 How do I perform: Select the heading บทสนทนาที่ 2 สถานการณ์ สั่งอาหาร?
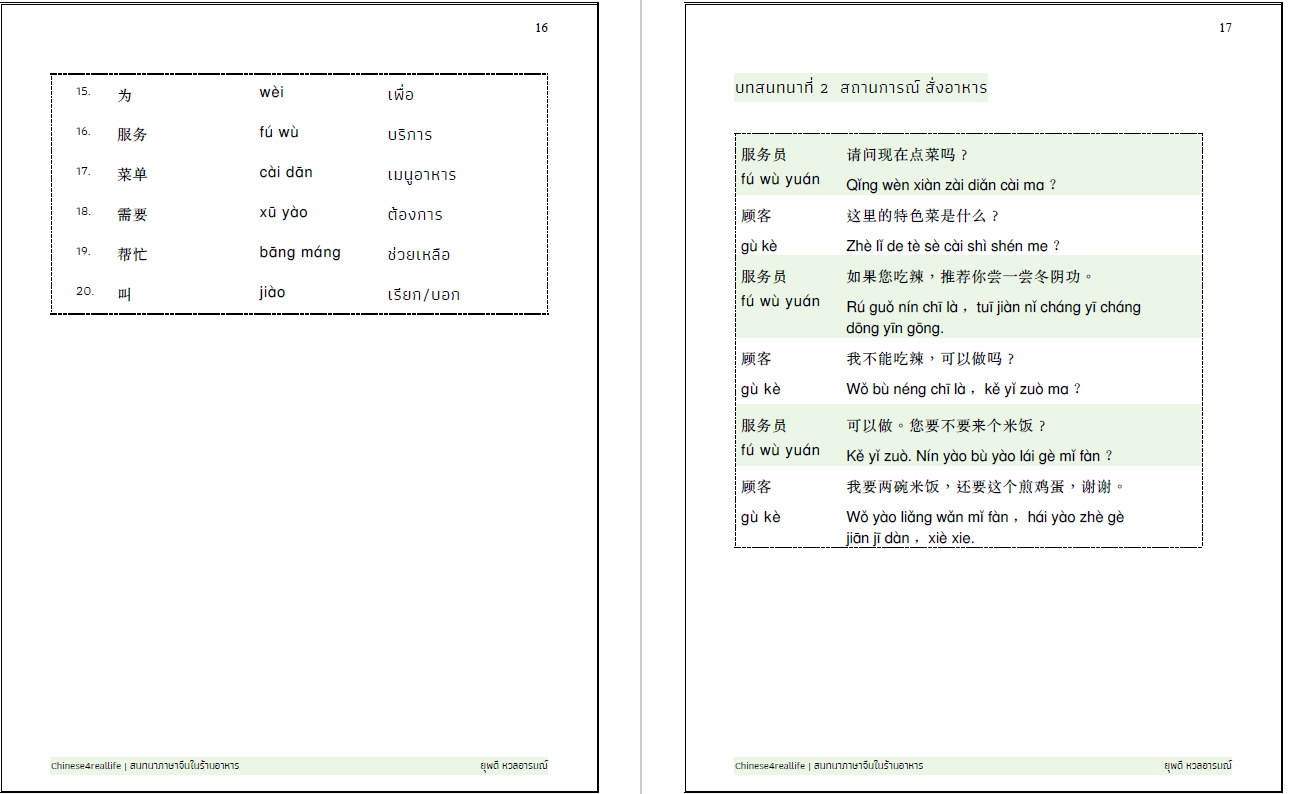point(860,88)
